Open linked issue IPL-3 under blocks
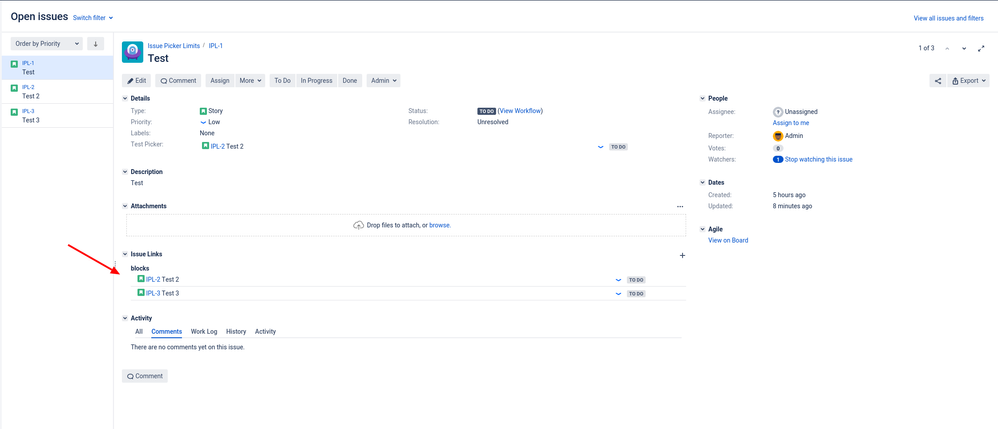This screenshot has width=998, height=429. click(x=153, y=293)
